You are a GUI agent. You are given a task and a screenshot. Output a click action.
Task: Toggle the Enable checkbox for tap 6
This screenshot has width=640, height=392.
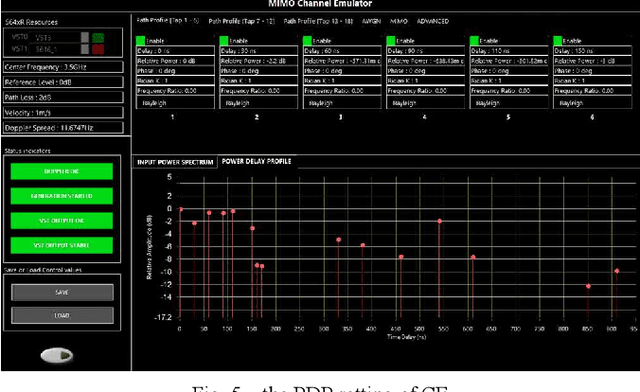pyautogui.click(x=558, y=40)
